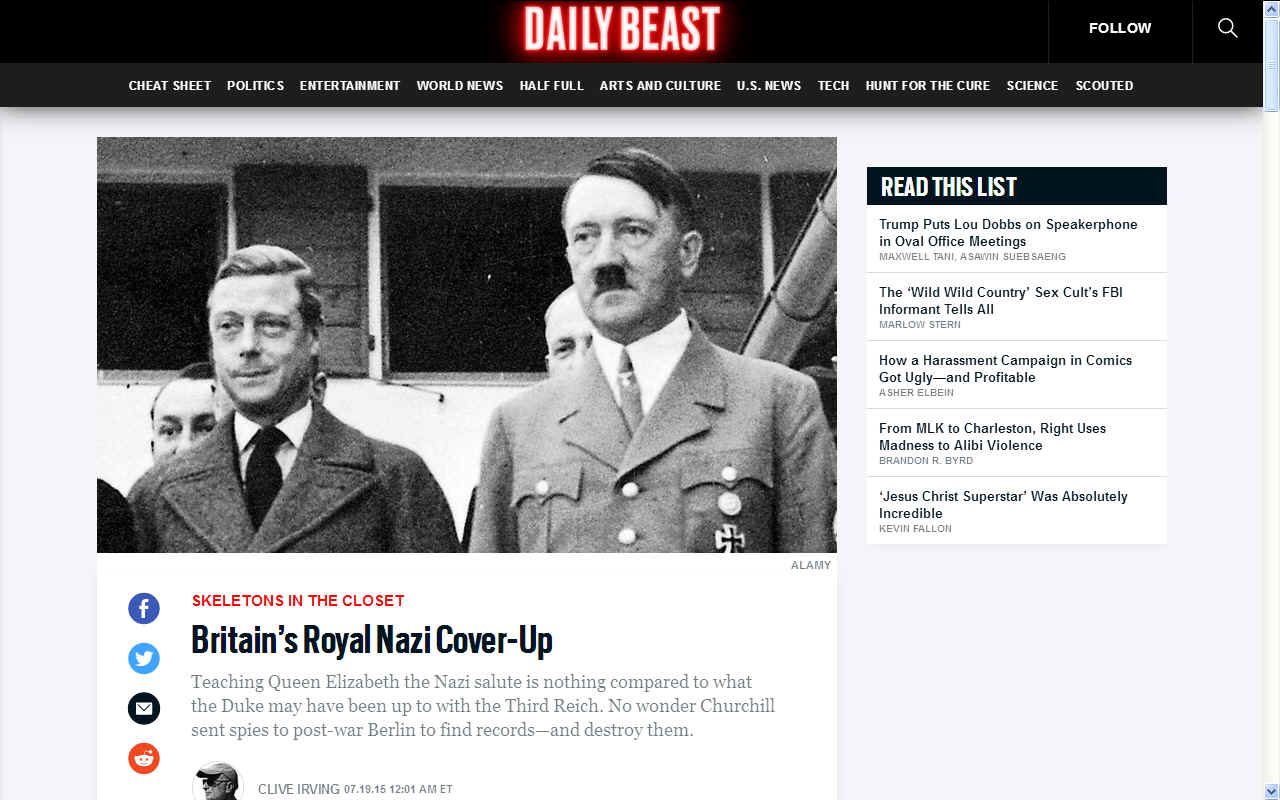Screen dimensions: 1280x800
Task: Open the Politics section
Action: click(x=255, y=86)
